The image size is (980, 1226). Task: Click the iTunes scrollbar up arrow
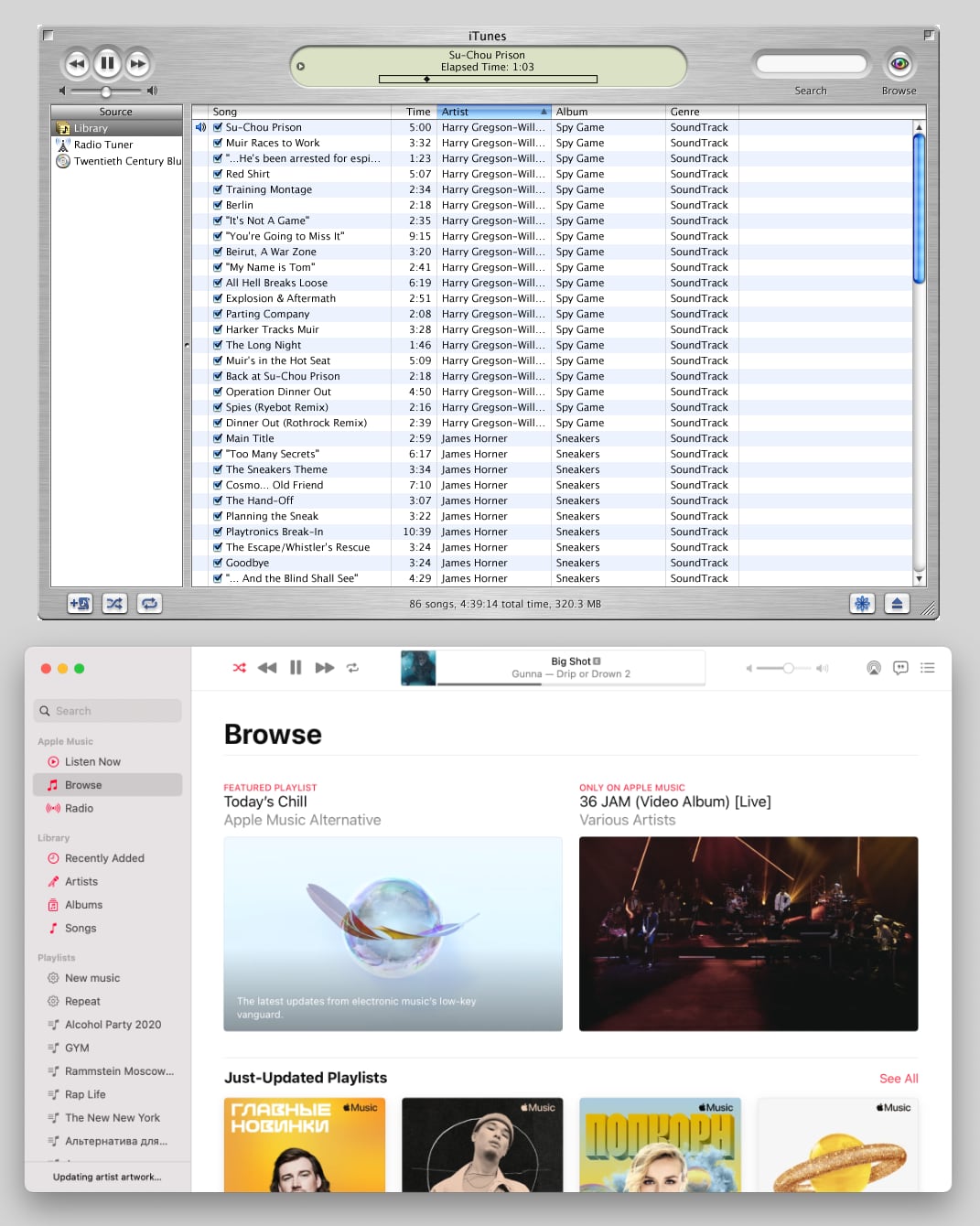[x=919, y=127]
